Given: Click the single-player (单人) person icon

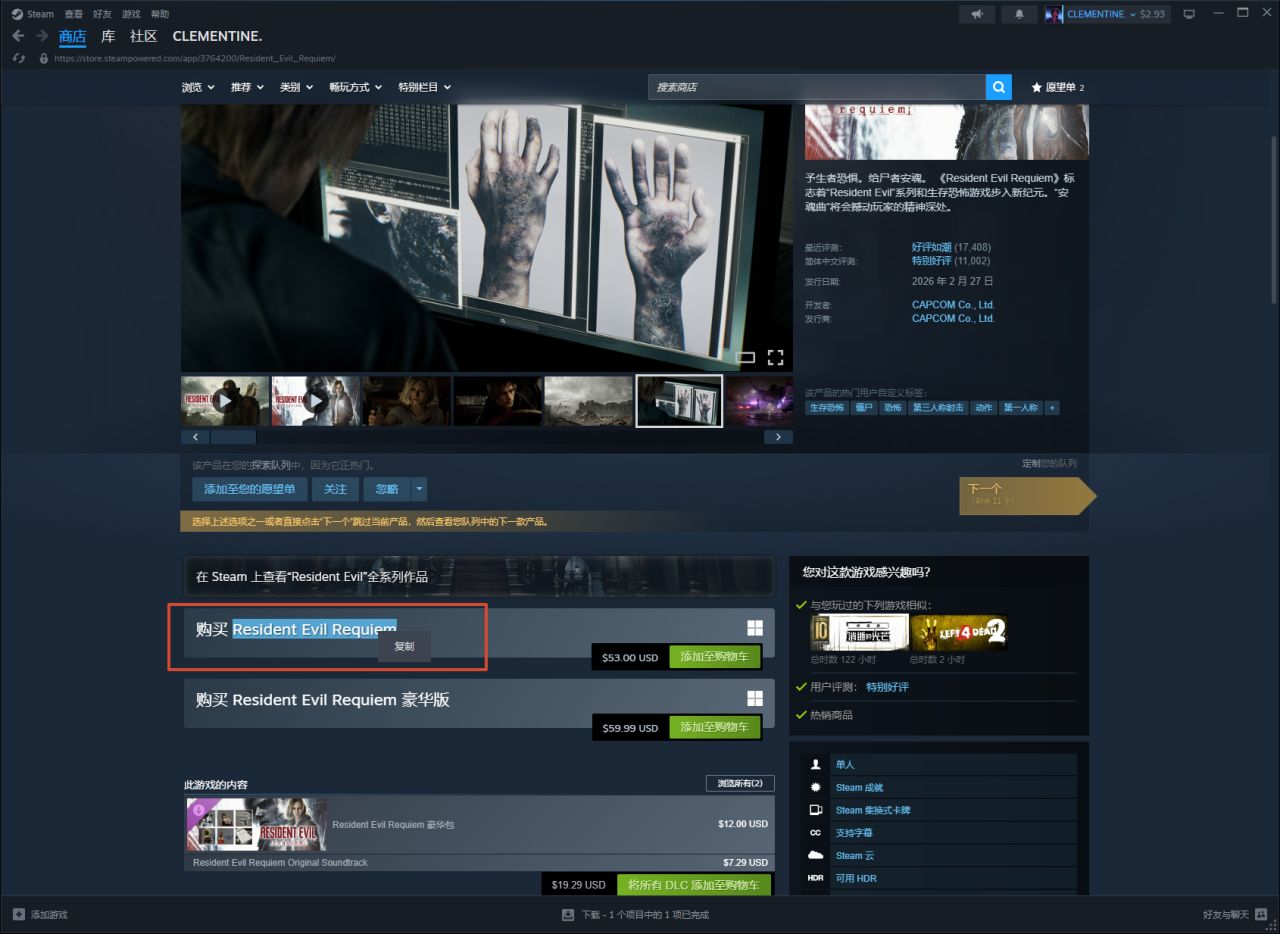Looking at the screenshot, I should [816, 764].
